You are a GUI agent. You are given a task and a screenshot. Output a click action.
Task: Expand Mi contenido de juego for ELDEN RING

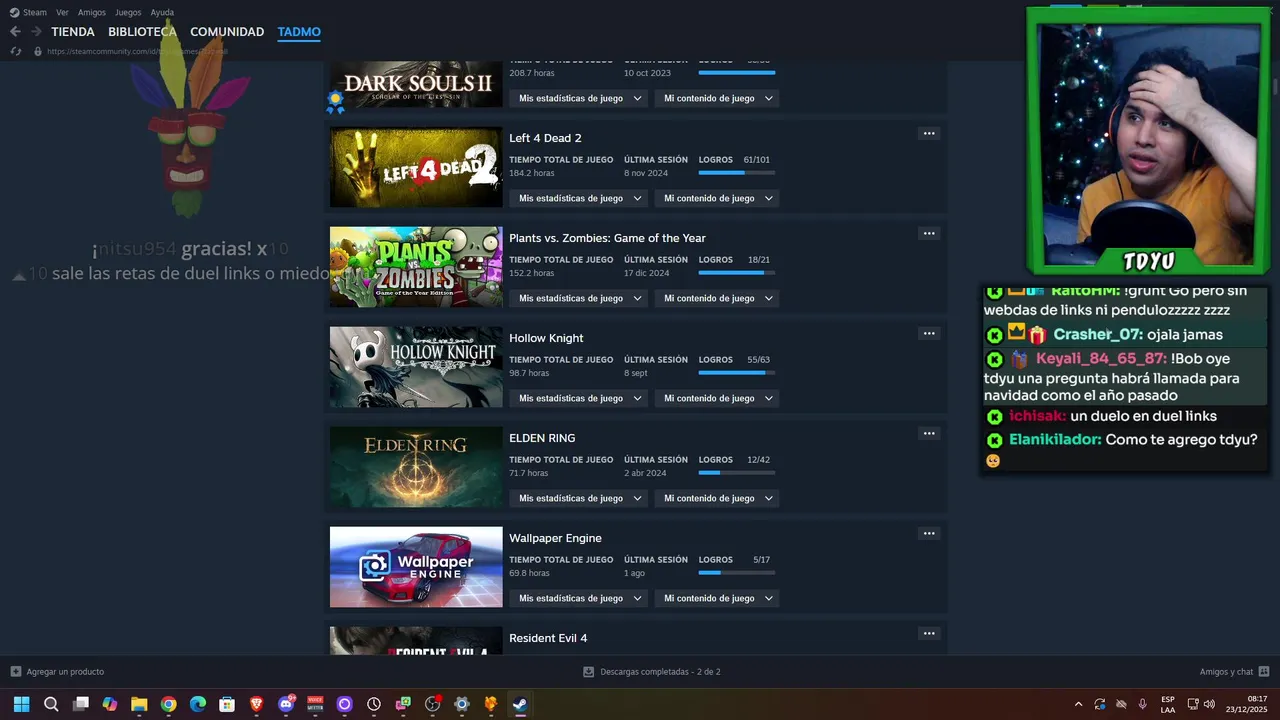[717, 498]
